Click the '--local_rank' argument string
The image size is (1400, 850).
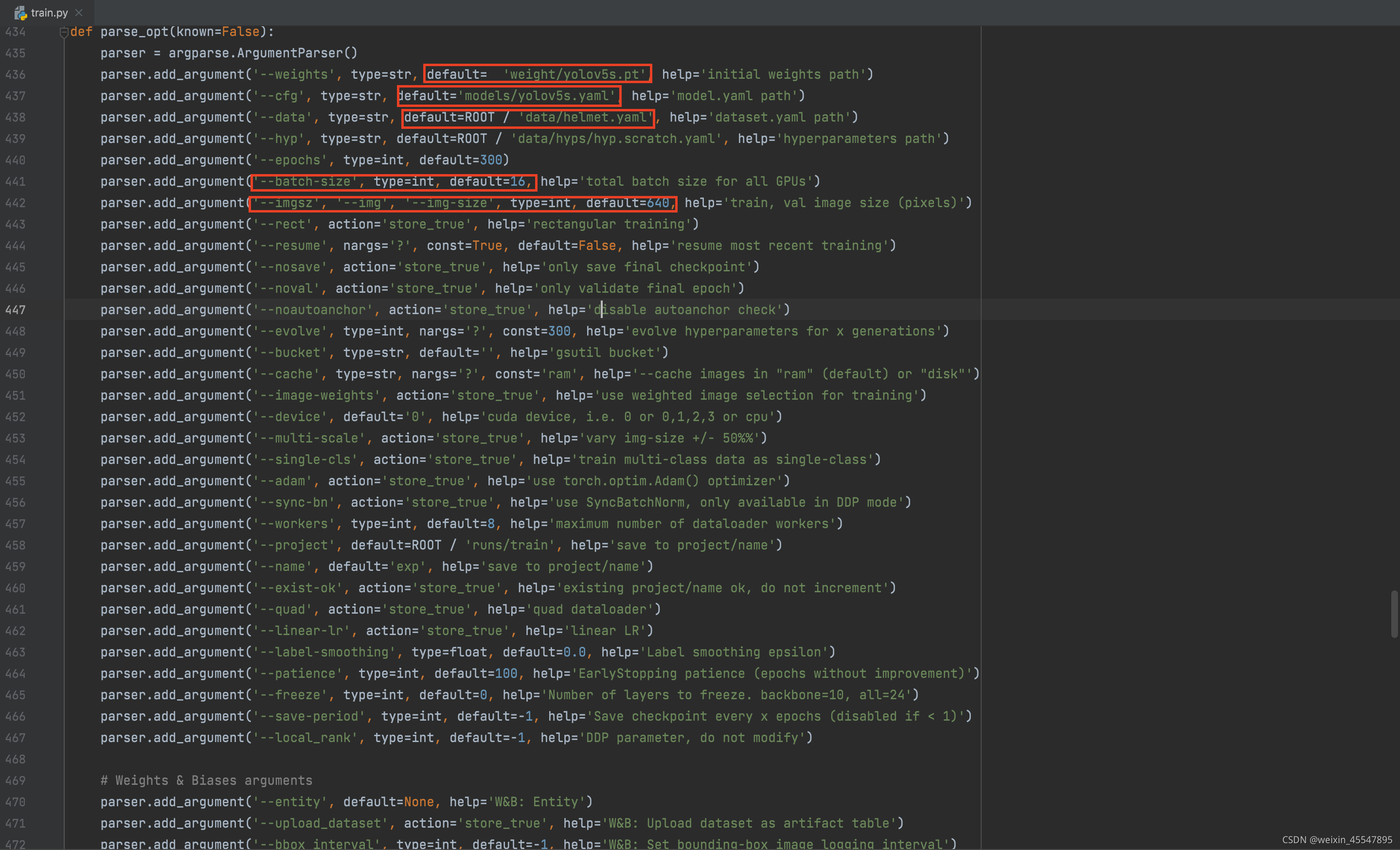305,738
